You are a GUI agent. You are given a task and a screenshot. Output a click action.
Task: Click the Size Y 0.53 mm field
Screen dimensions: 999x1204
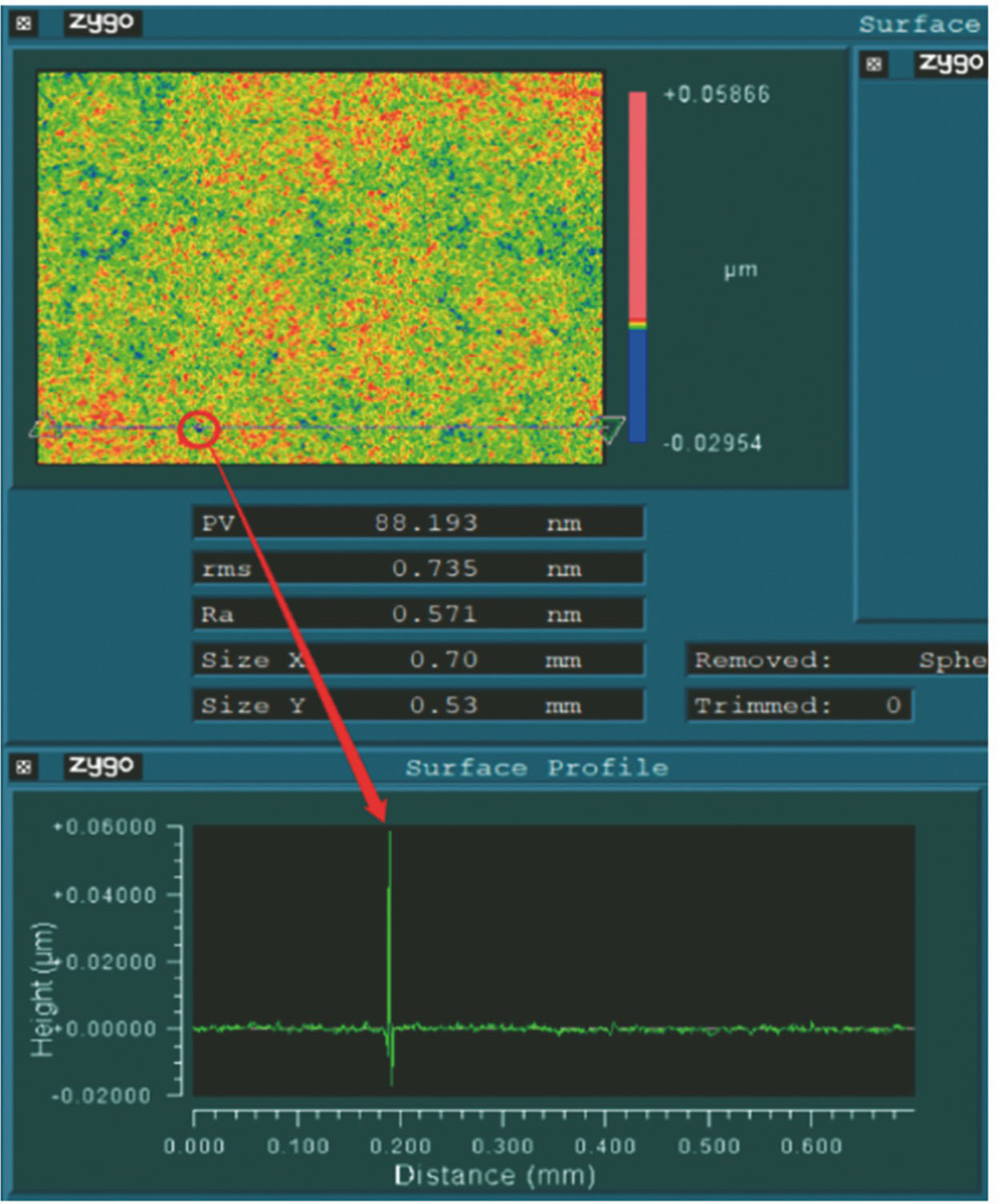click(418, 705)
